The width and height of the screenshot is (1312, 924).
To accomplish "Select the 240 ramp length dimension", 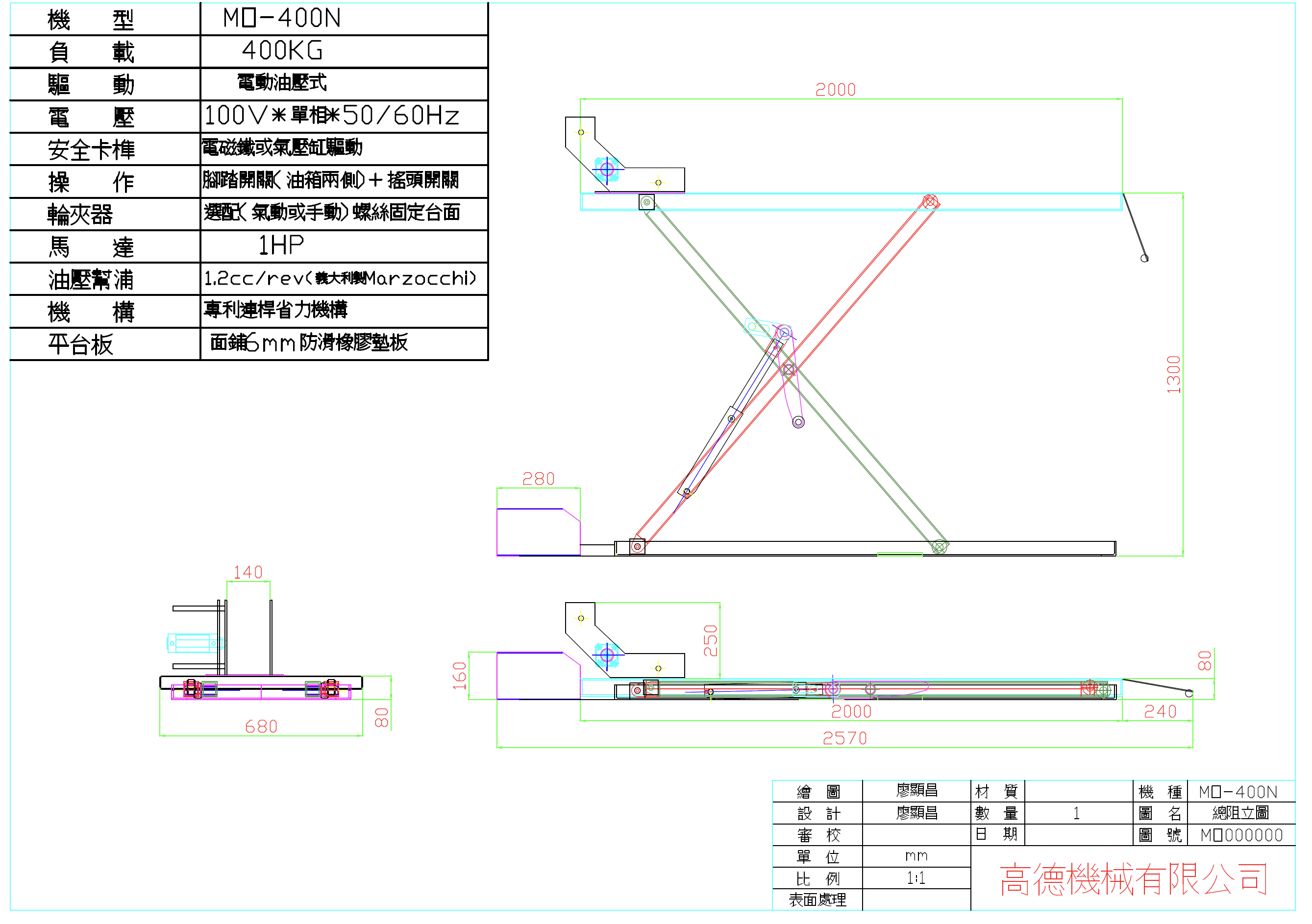I will [1160, 711].
